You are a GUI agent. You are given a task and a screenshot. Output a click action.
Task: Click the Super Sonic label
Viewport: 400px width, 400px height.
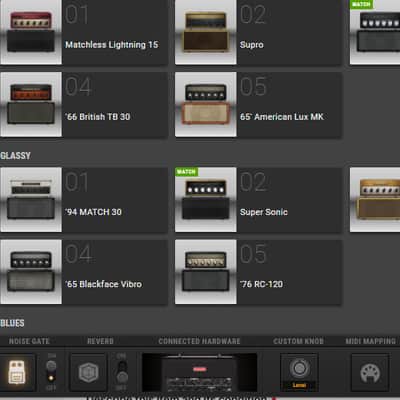(x=264, y=212)
